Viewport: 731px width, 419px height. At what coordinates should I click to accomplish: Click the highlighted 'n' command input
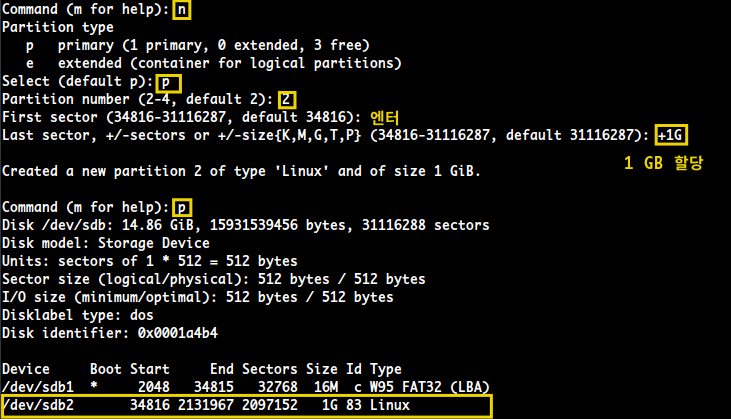click(181, 10)
